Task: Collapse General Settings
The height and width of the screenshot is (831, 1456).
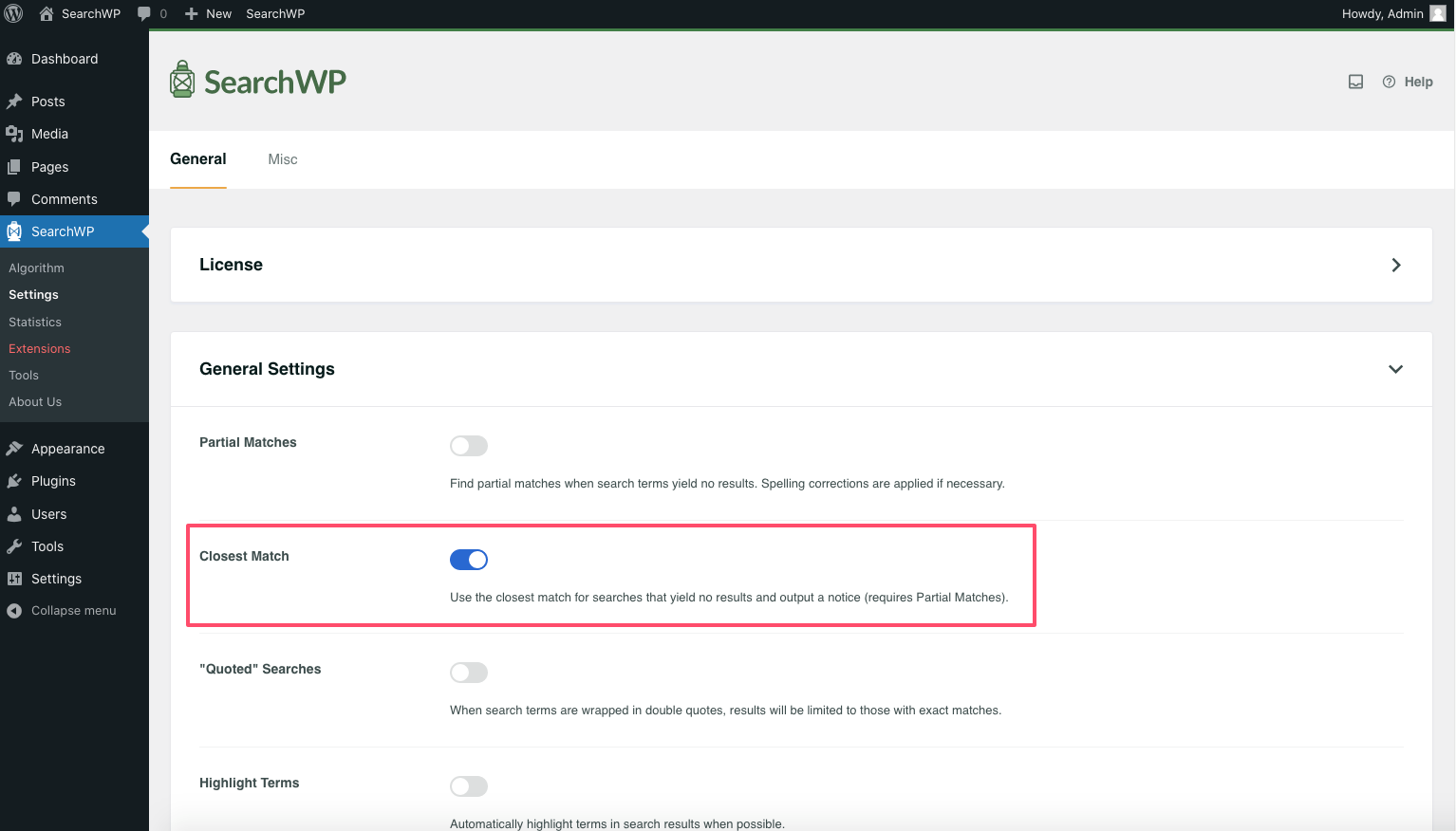Action: (x=1395, y=369)
